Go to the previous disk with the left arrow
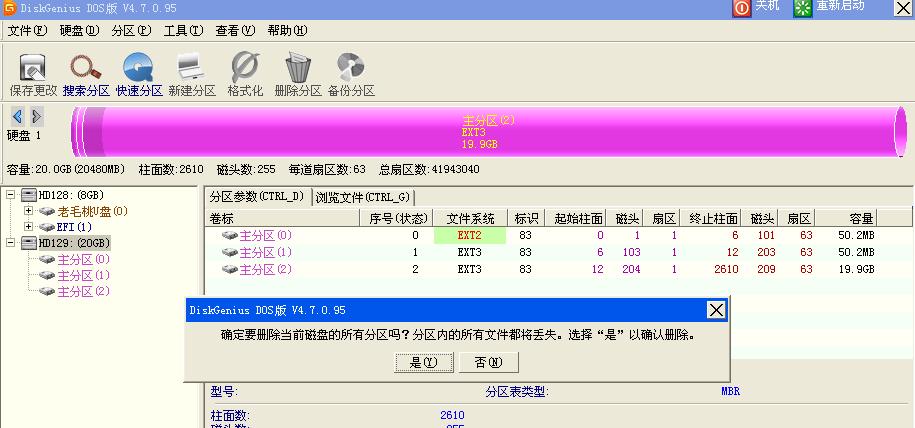 [x=18, y=116]
